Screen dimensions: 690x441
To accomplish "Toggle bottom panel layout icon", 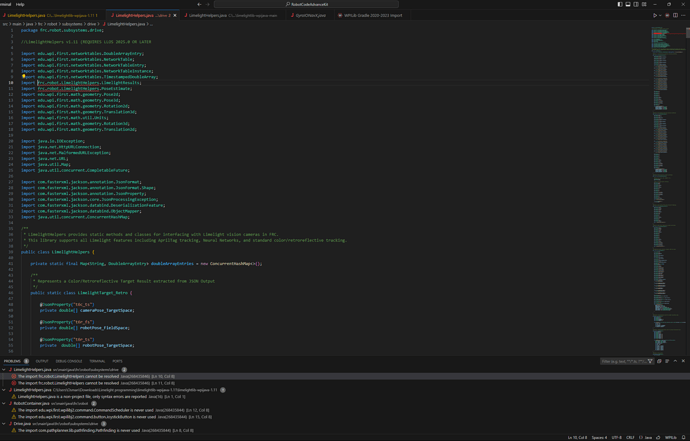I will [x=628, y=4].
